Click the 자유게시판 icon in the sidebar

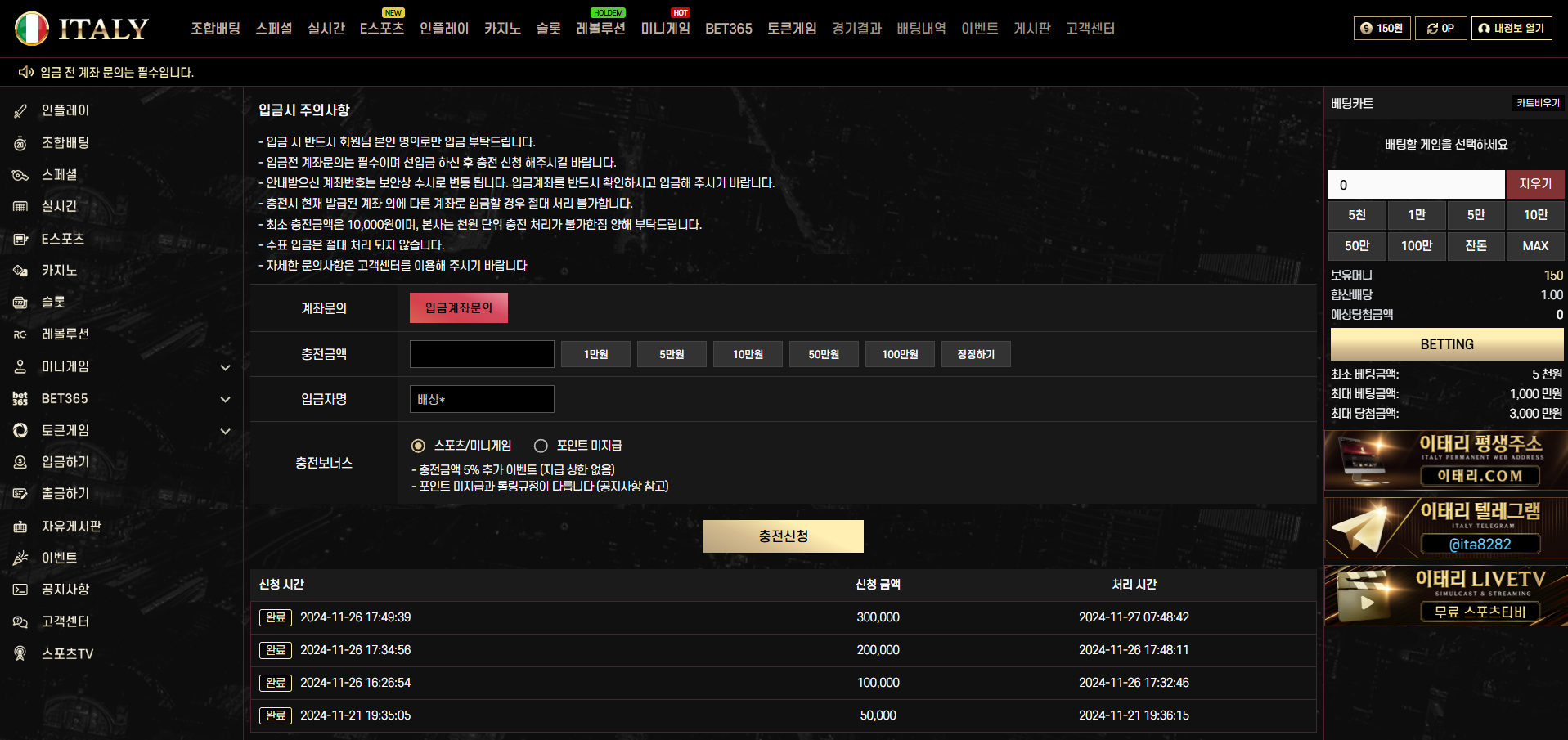coord(20,527)
